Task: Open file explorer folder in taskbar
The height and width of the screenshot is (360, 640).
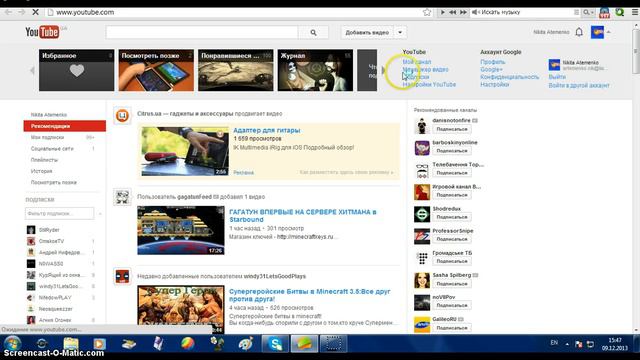Action: point(70,344)
